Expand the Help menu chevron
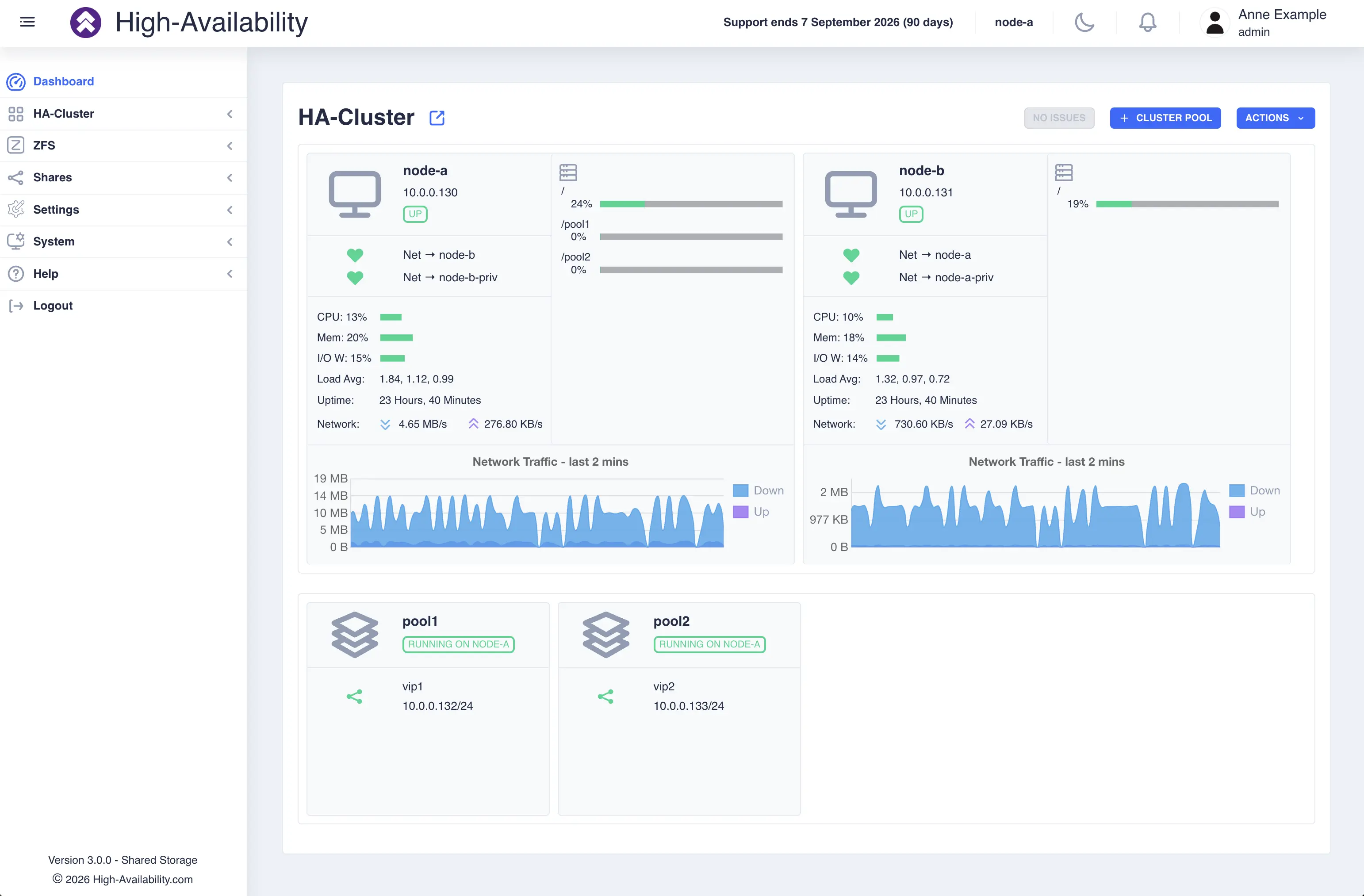The width and height of the screenshot is (1364, 896). [x=230, y=274]
